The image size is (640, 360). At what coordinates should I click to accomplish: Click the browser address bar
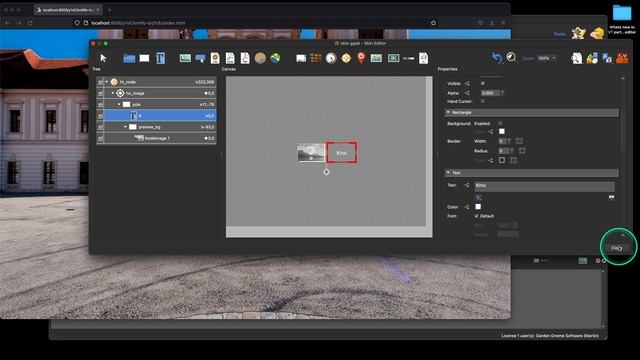tap(257, 23)
